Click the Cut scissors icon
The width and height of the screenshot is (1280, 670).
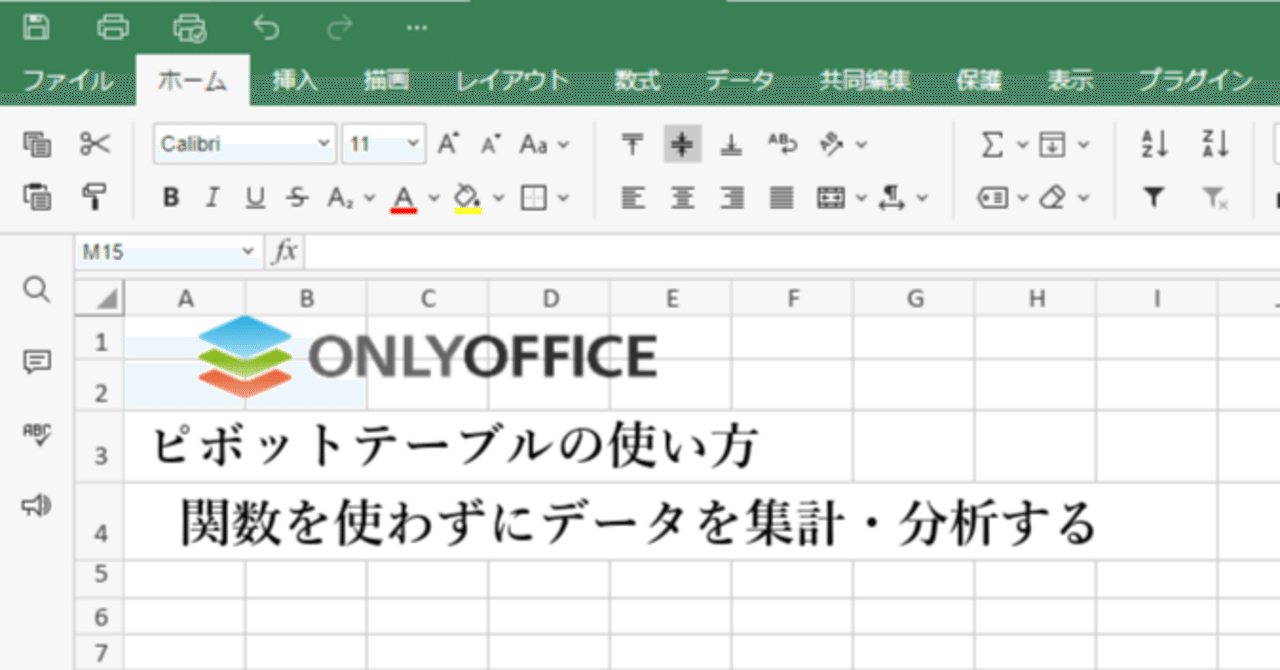click(94, 144)
